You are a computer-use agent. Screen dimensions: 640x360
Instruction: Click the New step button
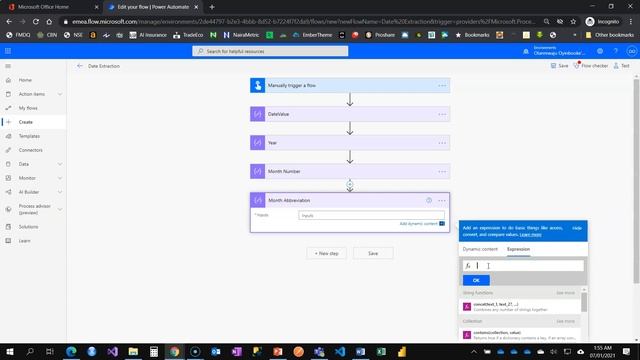pyautogui.click(x=327, y=253)
